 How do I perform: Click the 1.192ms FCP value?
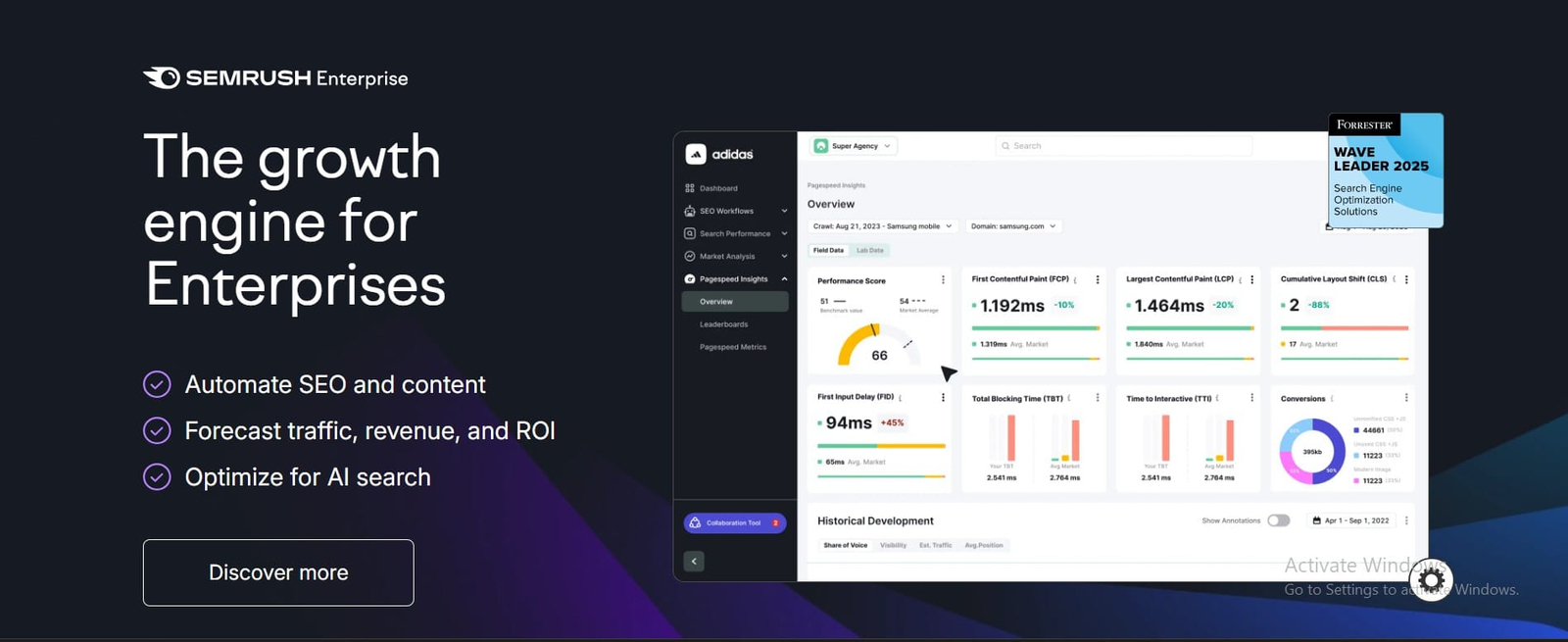pos(1012,306)
